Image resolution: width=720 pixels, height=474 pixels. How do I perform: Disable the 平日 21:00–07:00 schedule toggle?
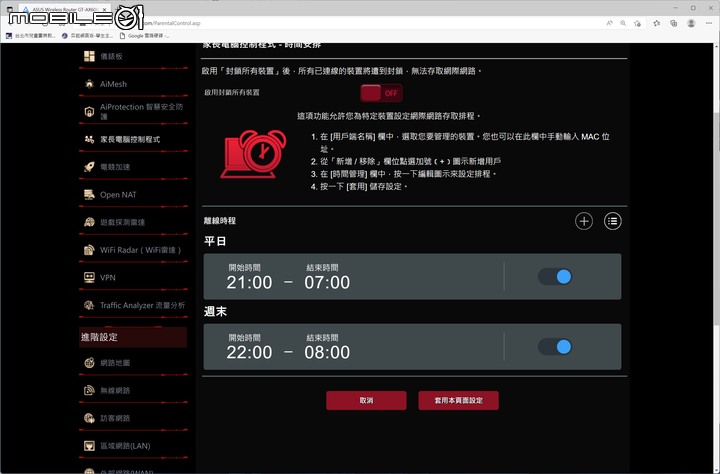555,276
